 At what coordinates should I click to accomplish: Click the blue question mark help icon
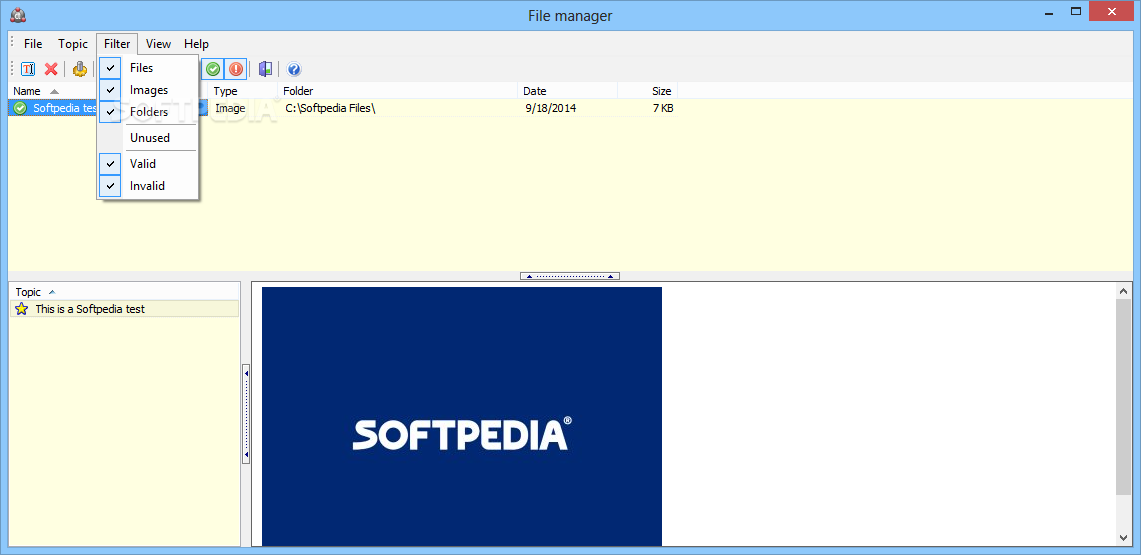(x=294, y=69)
